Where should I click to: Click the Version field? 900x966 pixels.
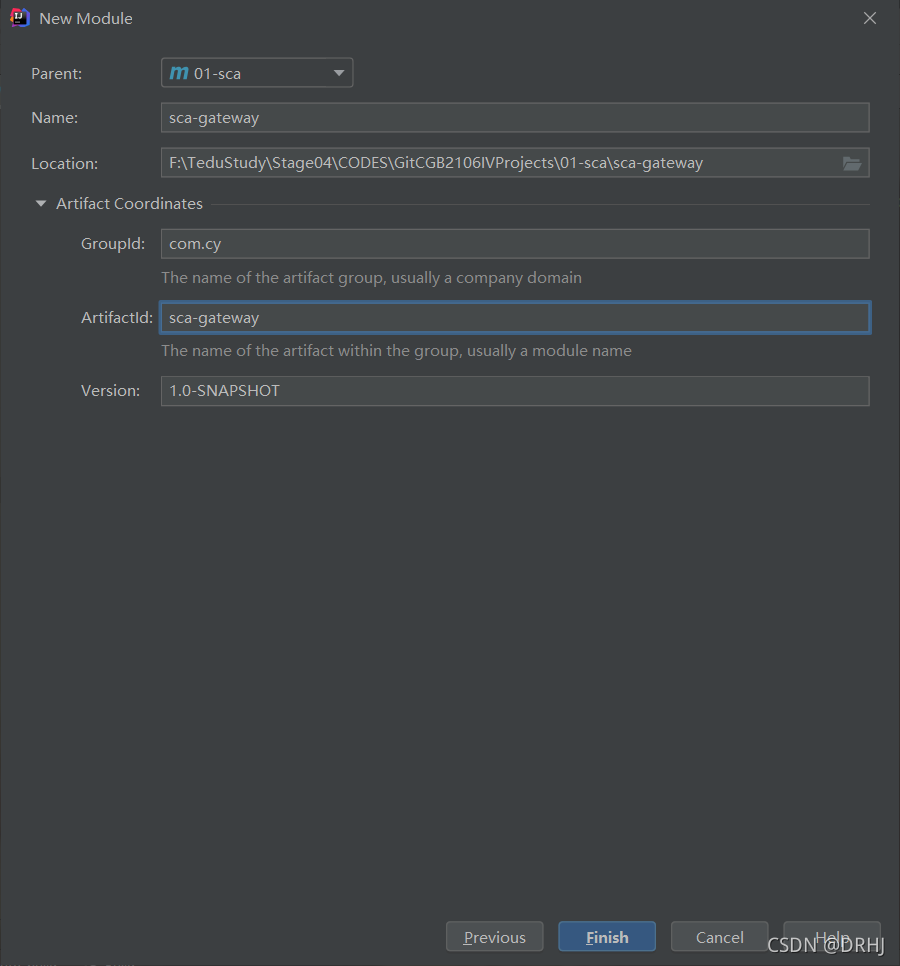point(515,391)
